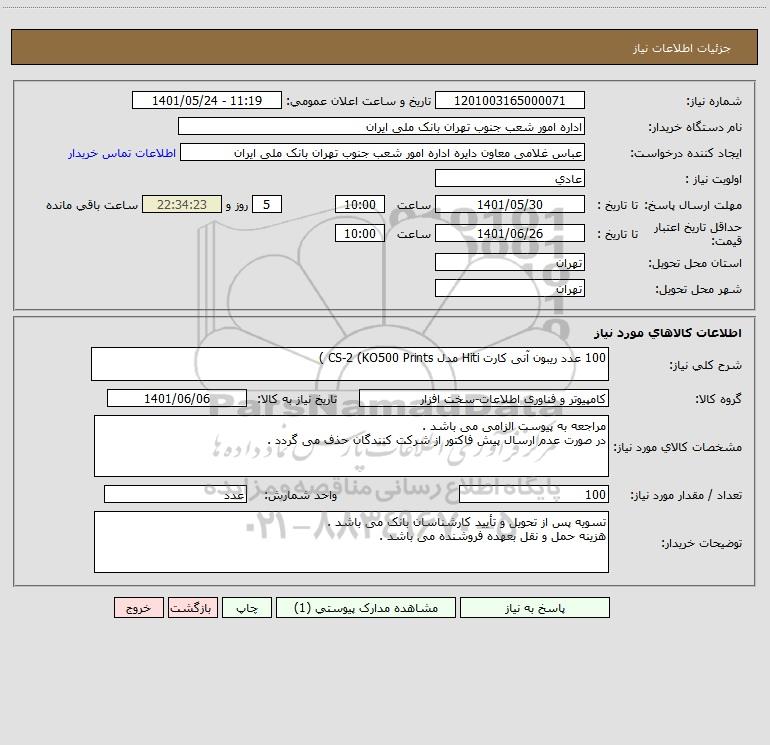
Task: Click unit of measure field عدد
Action: (175, 494)
